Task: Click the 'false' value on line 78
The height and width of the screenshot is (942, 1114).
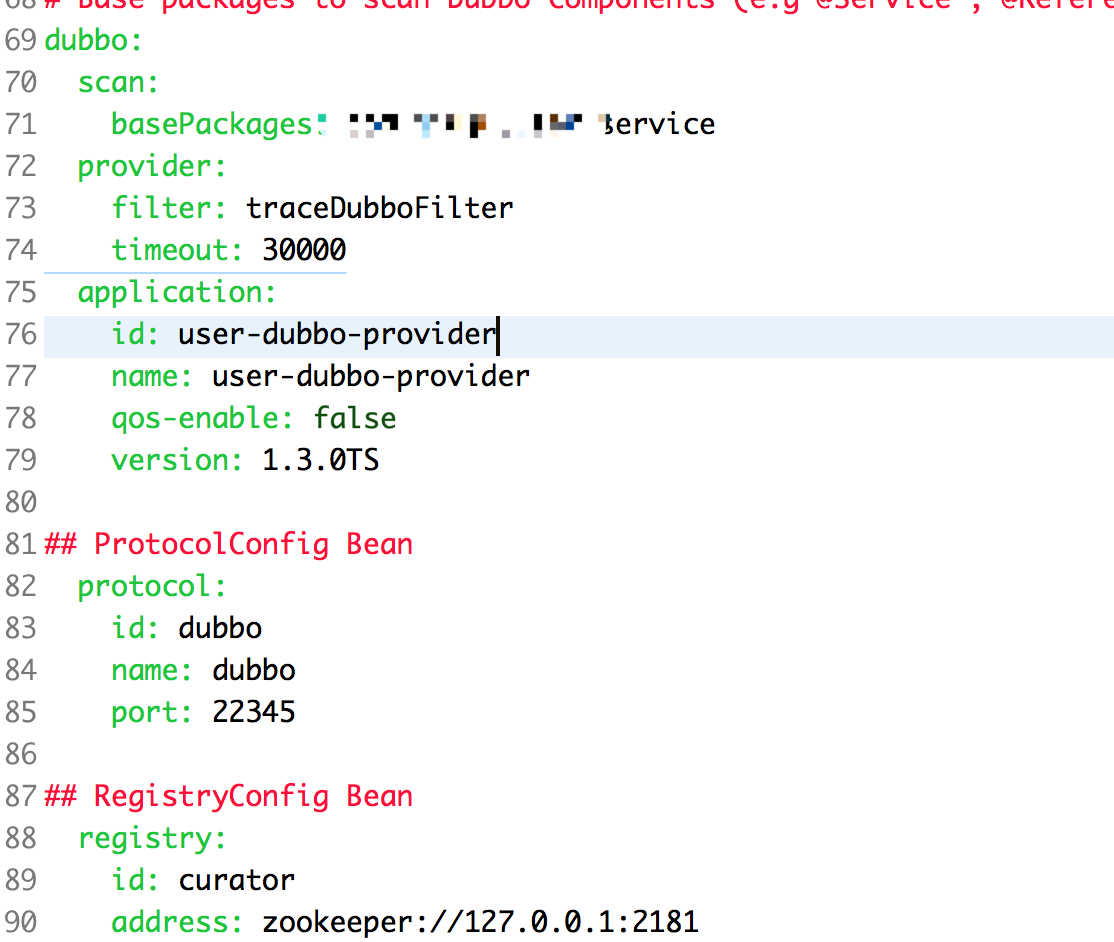Action: click(355, 418)
